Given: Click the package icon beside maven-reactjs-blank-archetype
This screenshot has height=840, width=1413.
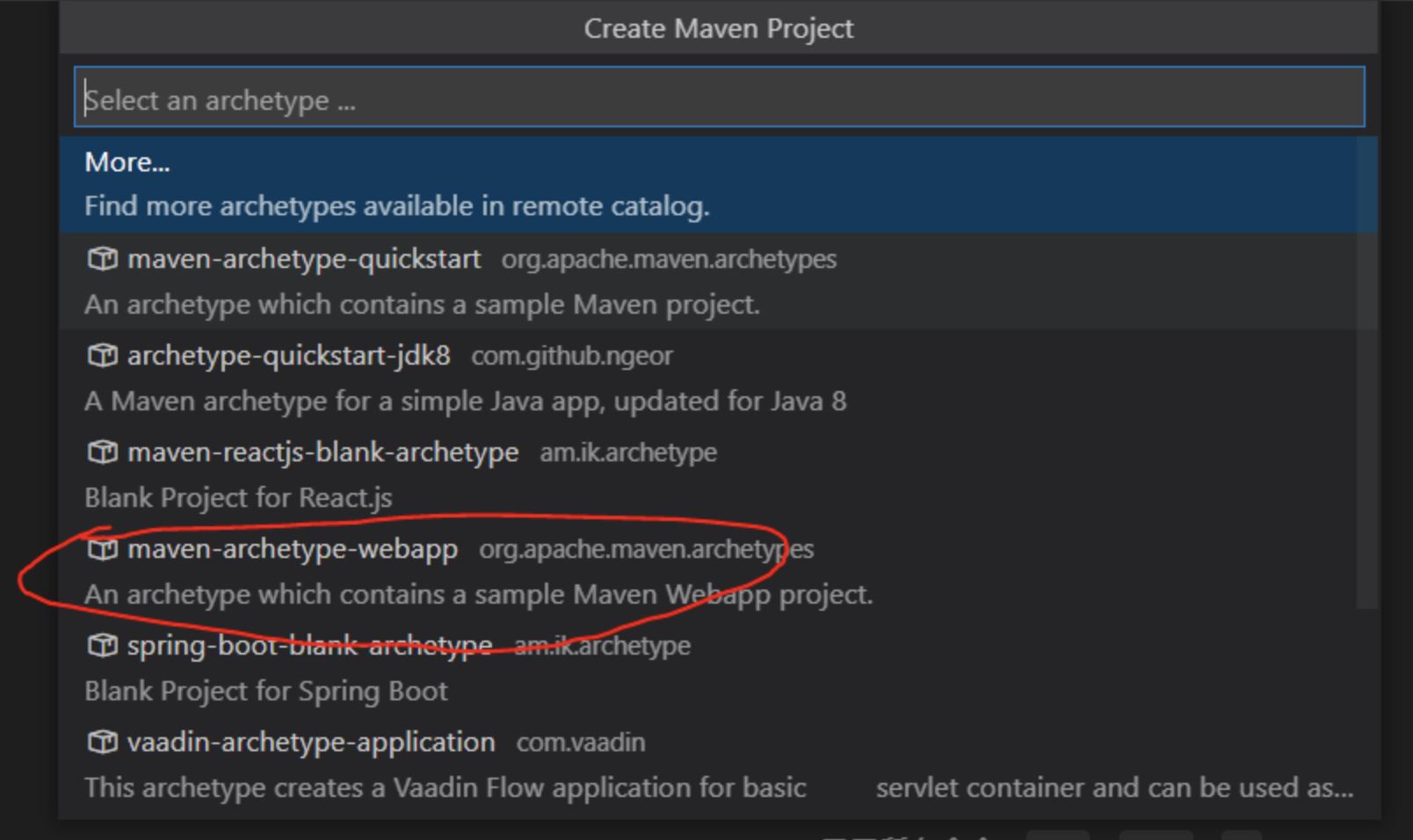Looking at the screenshot, I should click(102, 453).
